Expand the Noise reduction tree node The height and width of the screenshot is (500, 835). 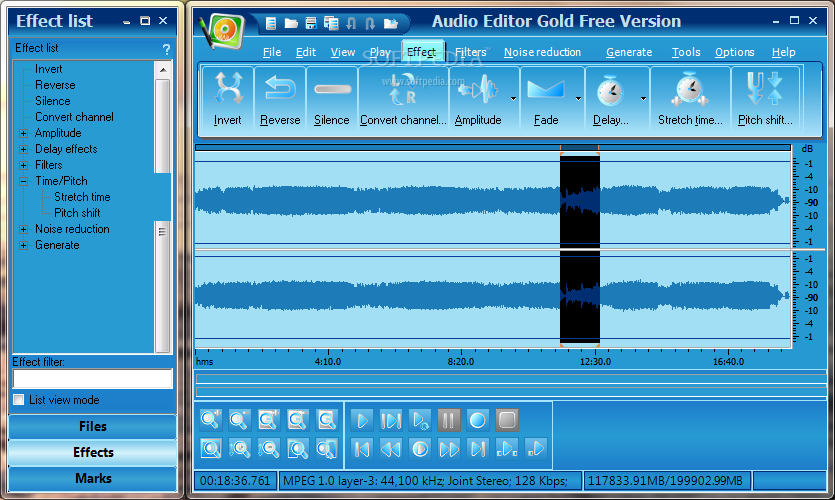23,229
